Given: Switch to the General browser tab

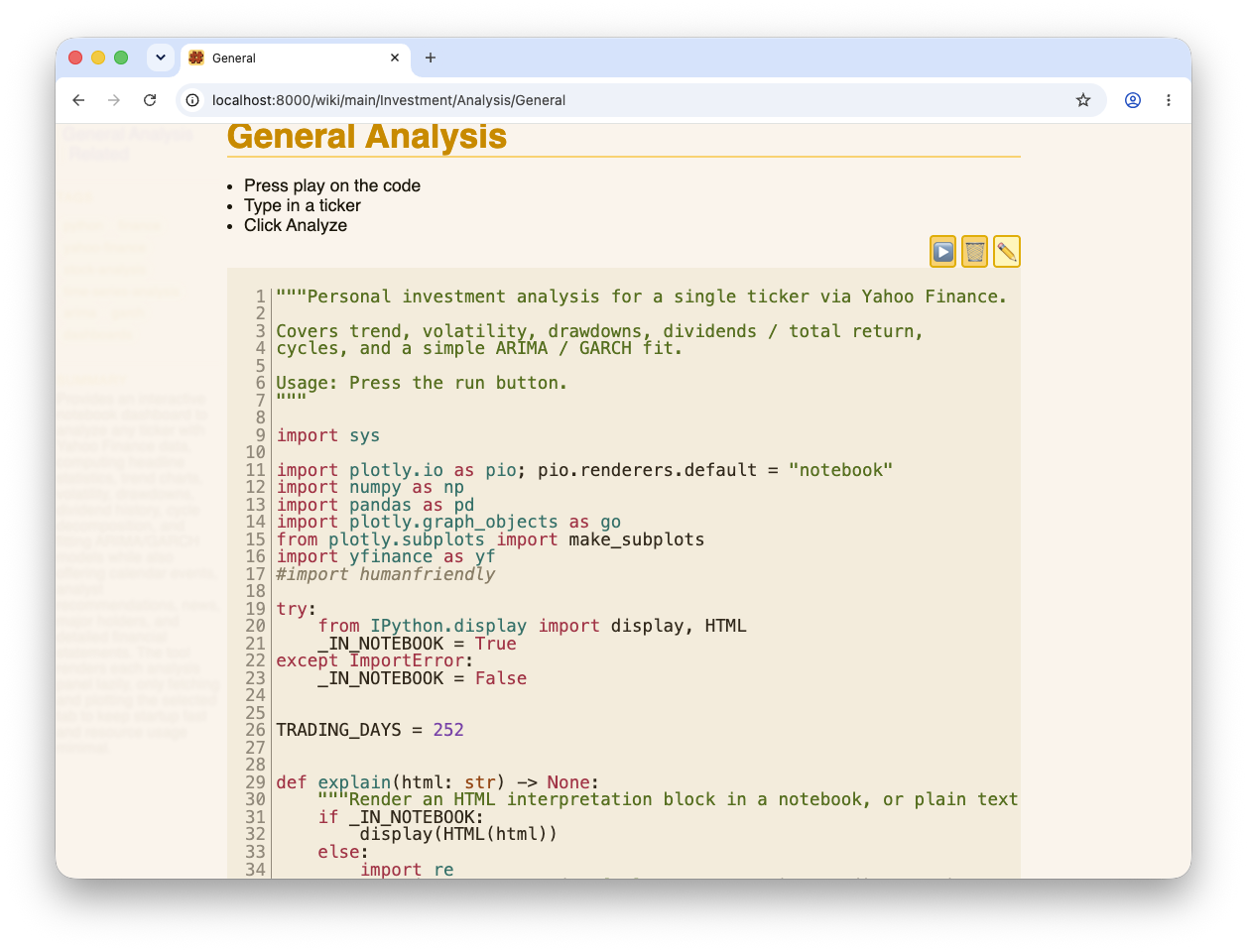Looking at the screenshot, I should [x=296, y=58].
